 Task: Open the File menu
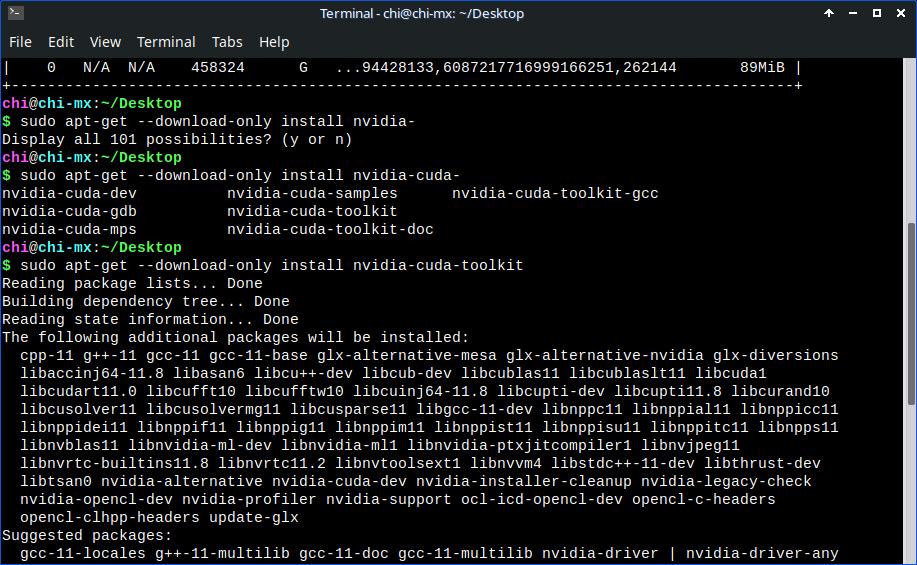(20, 42)
